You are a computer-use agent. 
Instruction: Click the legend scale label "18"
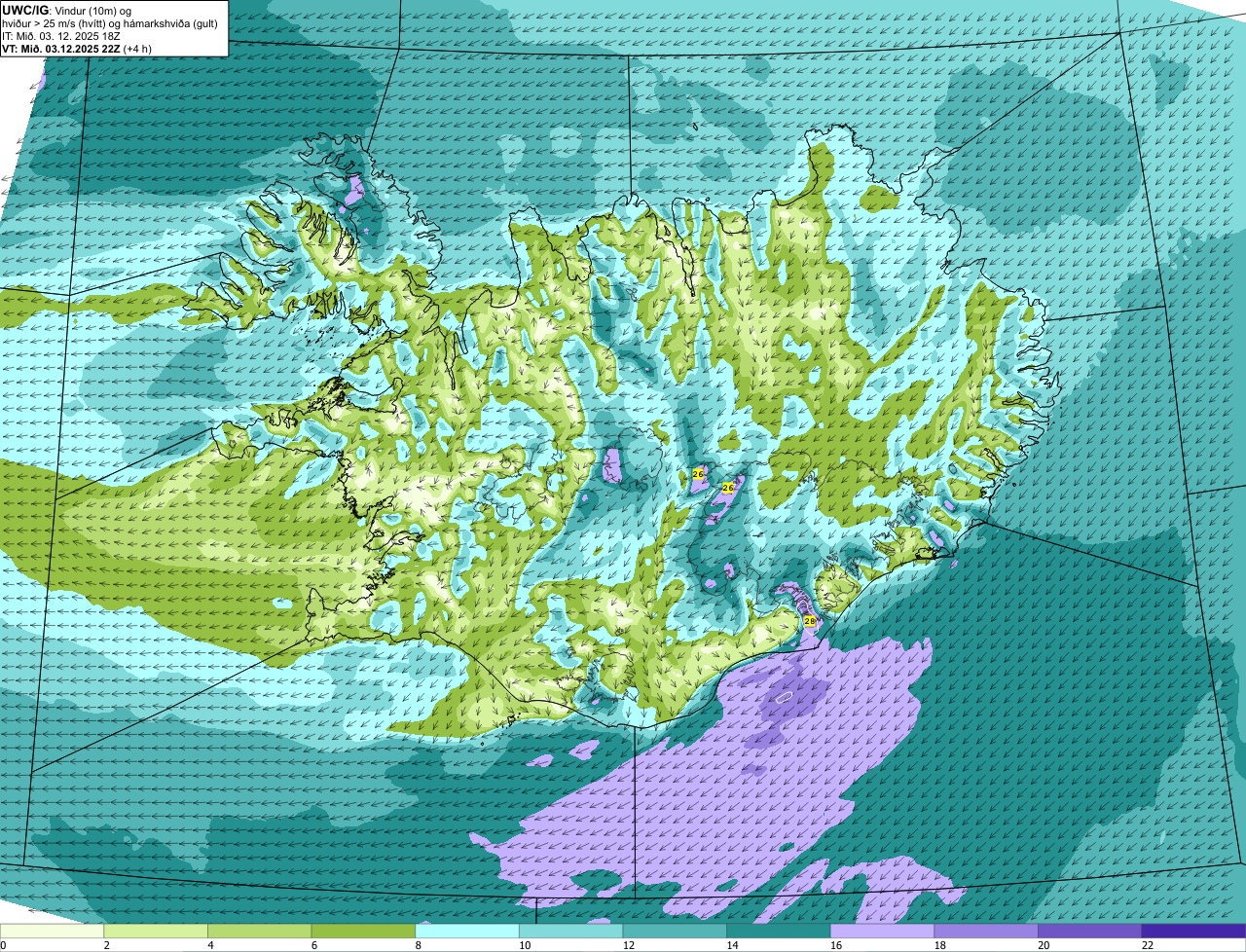[x=939, y=945]
